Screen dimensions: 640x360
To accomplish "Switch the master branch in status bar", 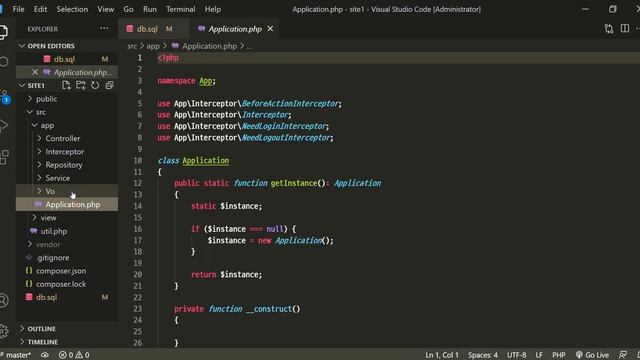I will [x=16, y=355].
